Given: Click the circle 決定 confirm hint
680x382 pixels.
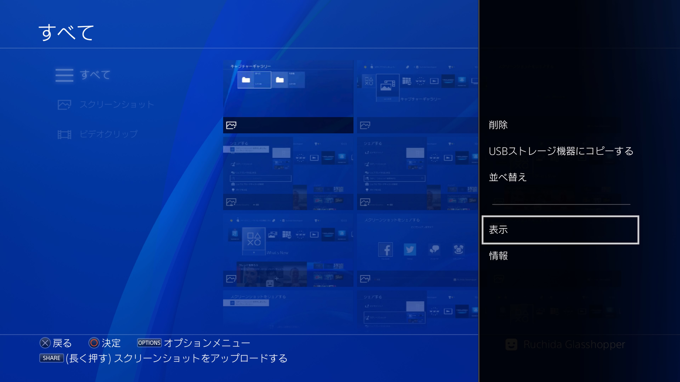Looking at the screenshot, I should point(105,343).
